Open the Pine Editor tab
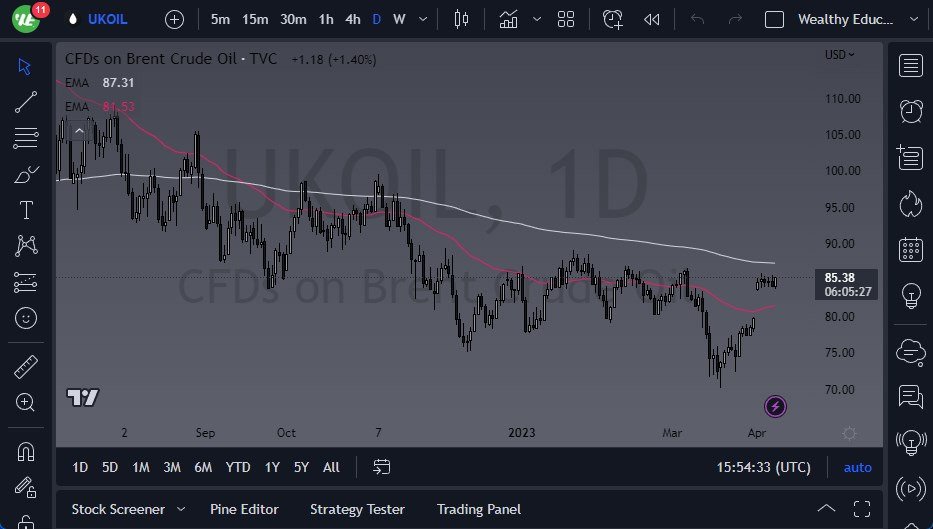Screen dimensions: 933x529 click(244, 509)
